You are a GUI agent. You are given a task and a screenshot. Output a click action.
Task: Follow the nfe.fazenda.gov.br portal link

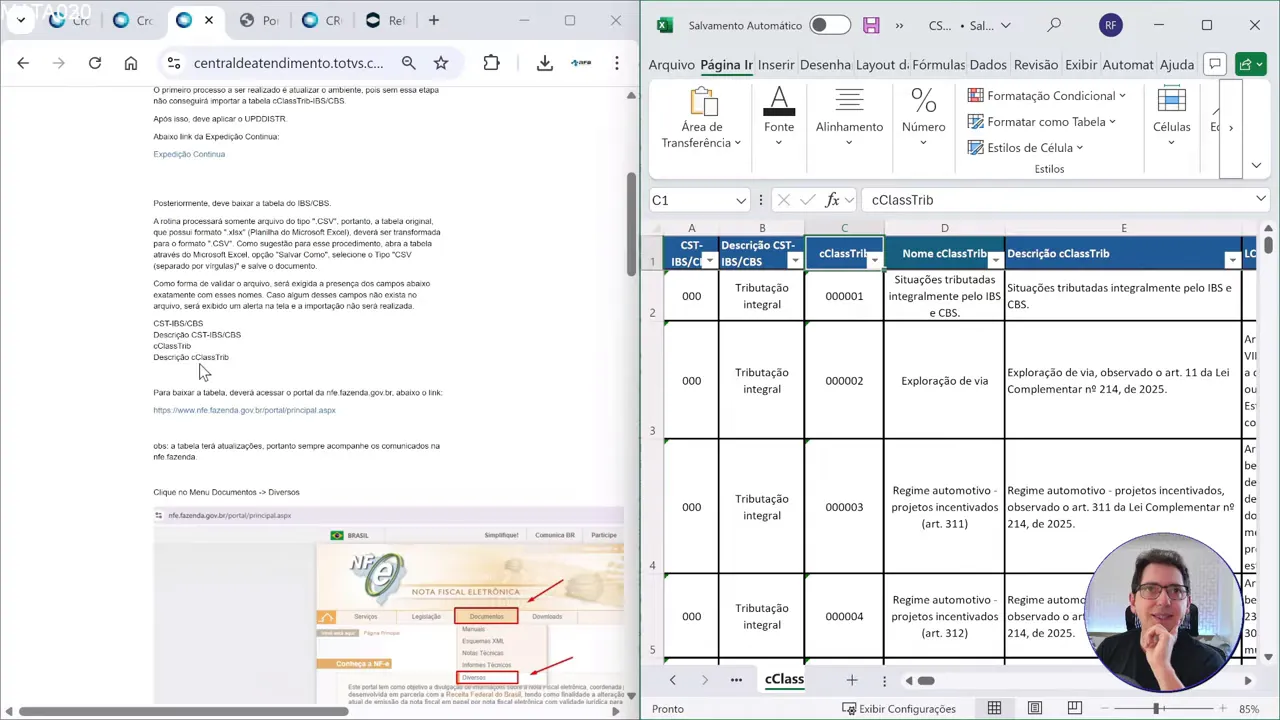(x=244, y=410)
